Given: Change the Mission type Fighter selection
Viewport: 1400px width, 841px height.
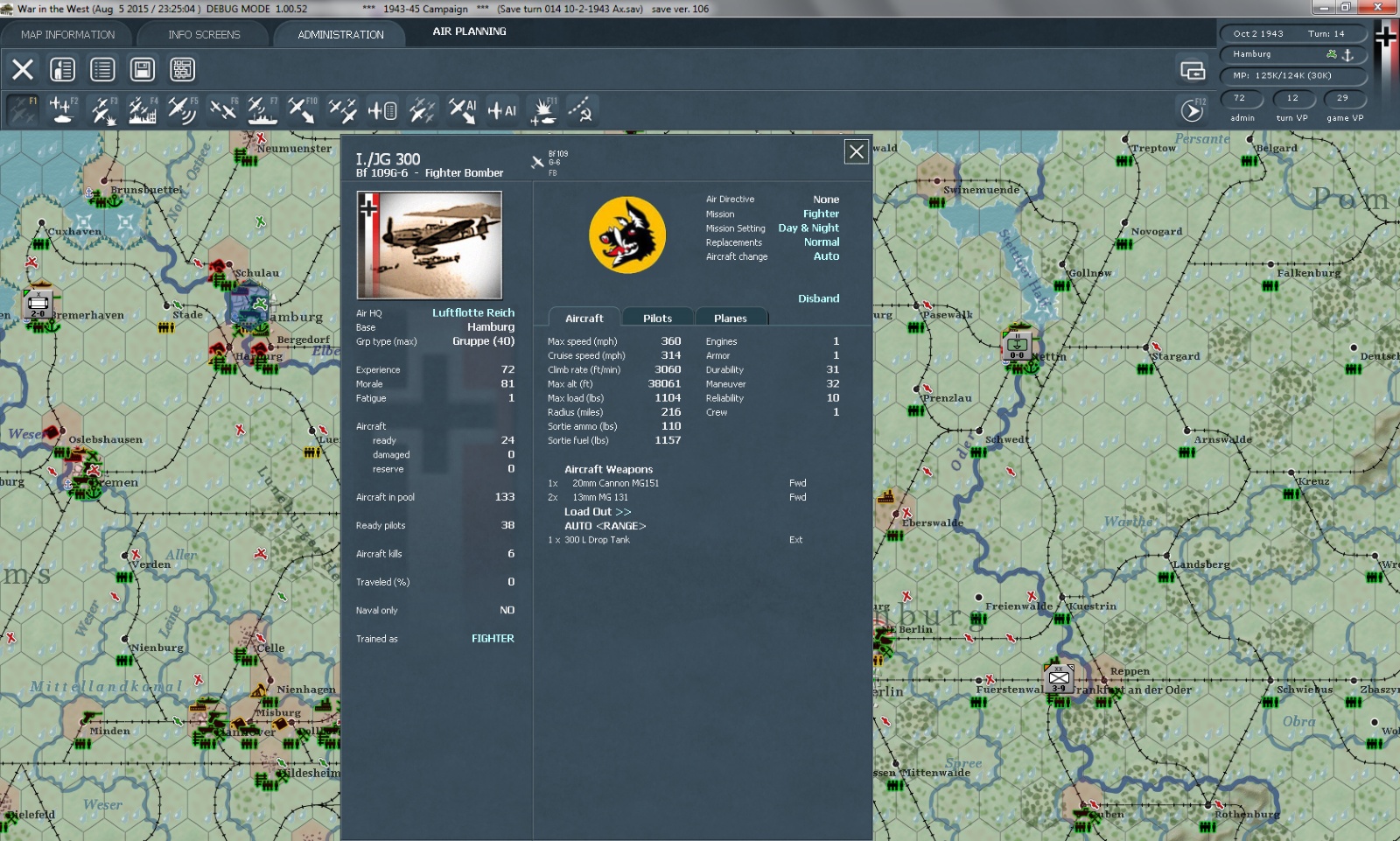Looking at the screenshot, I should (821, 214).
